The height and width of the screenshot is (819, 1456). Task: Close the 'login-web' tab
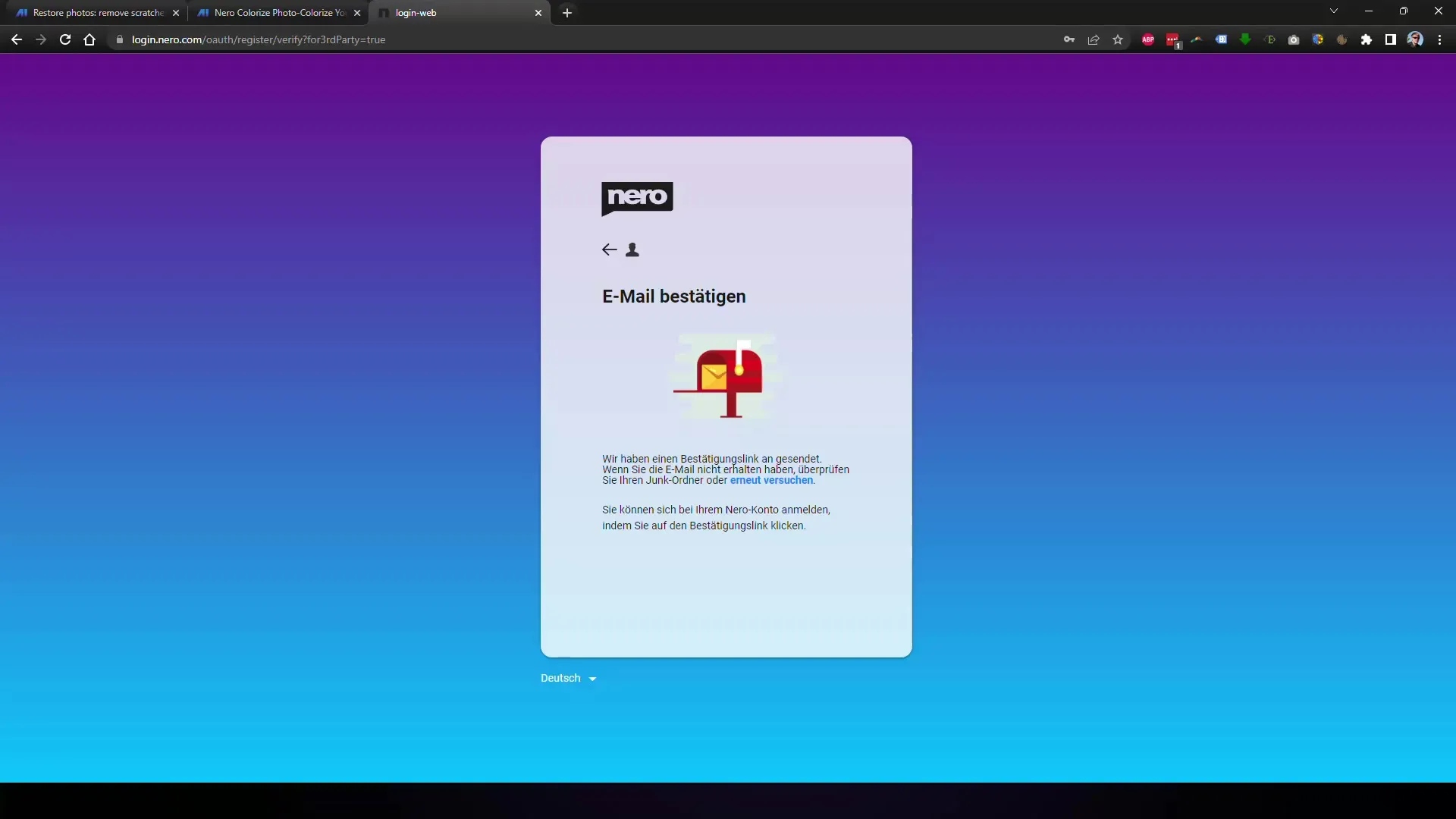tap(538, 13)
